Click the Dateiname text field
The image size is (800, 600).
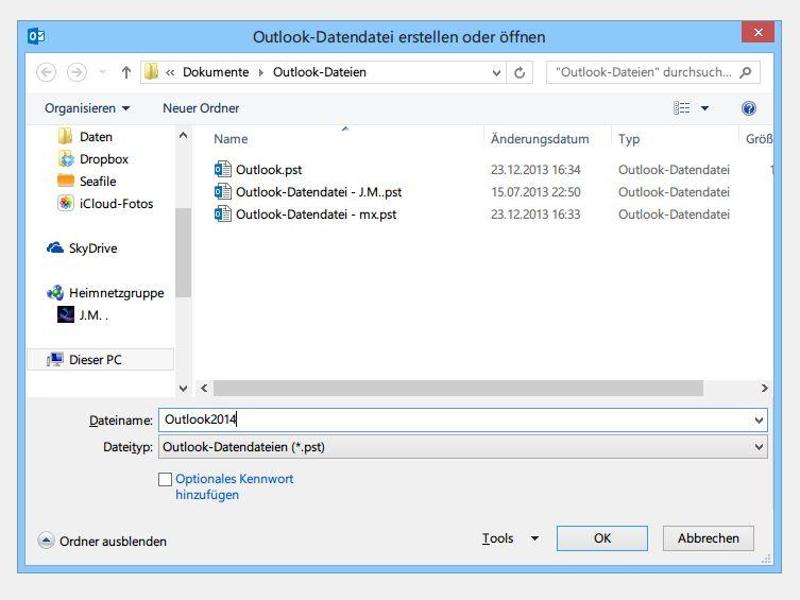point(450,420)
